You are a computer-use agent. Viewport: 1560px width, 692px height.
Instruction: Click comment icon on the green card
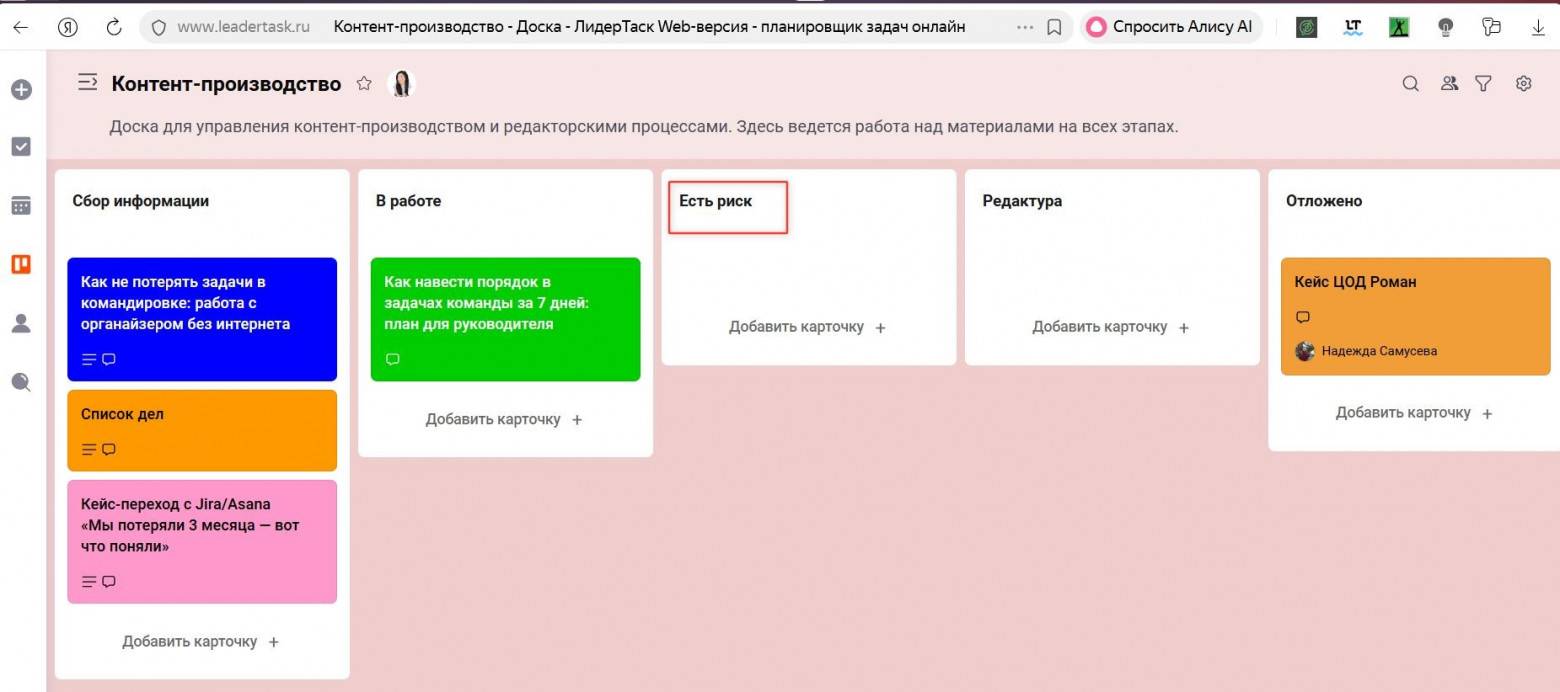[x=392, y=359]
